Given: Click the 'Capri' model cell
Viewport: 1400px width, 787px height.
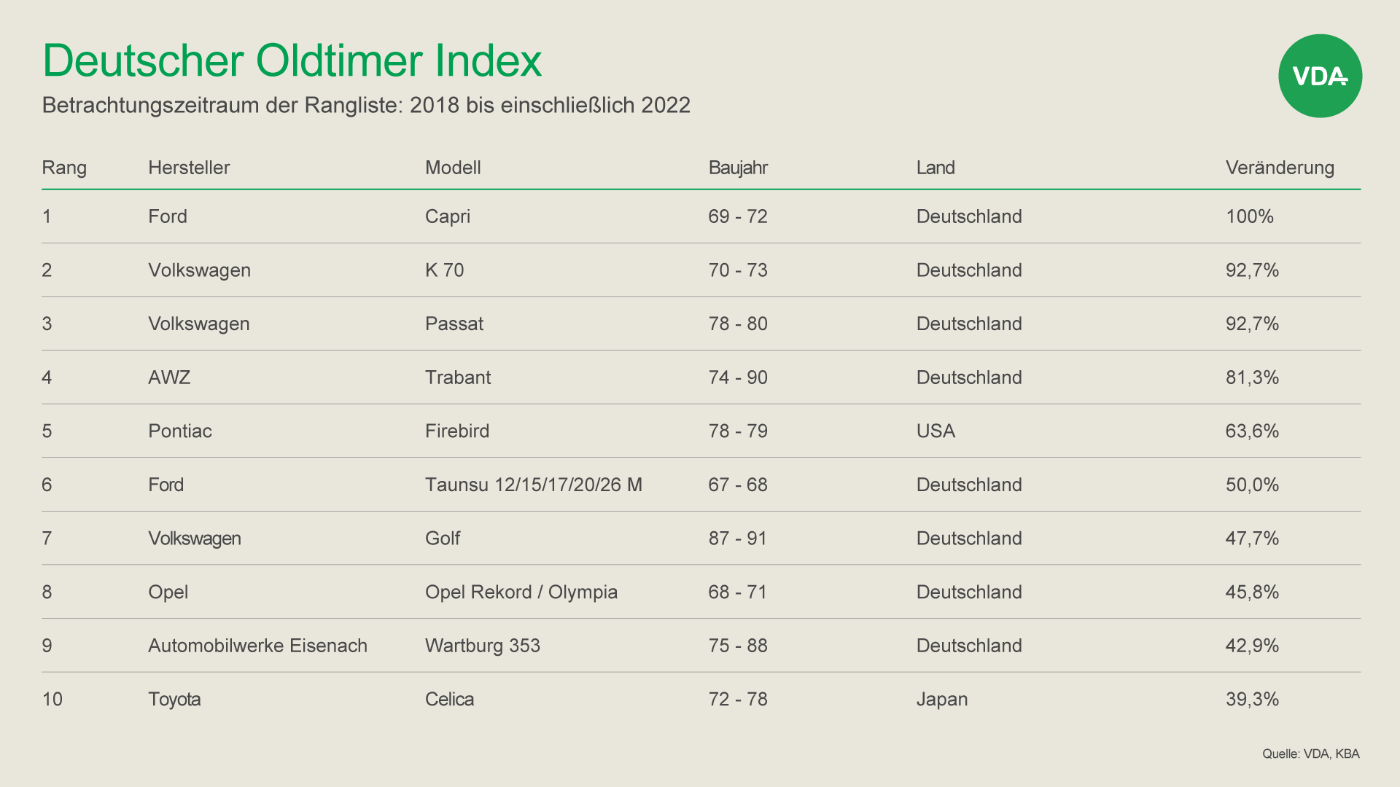Looking at the screenshot, I should (447, 217).
